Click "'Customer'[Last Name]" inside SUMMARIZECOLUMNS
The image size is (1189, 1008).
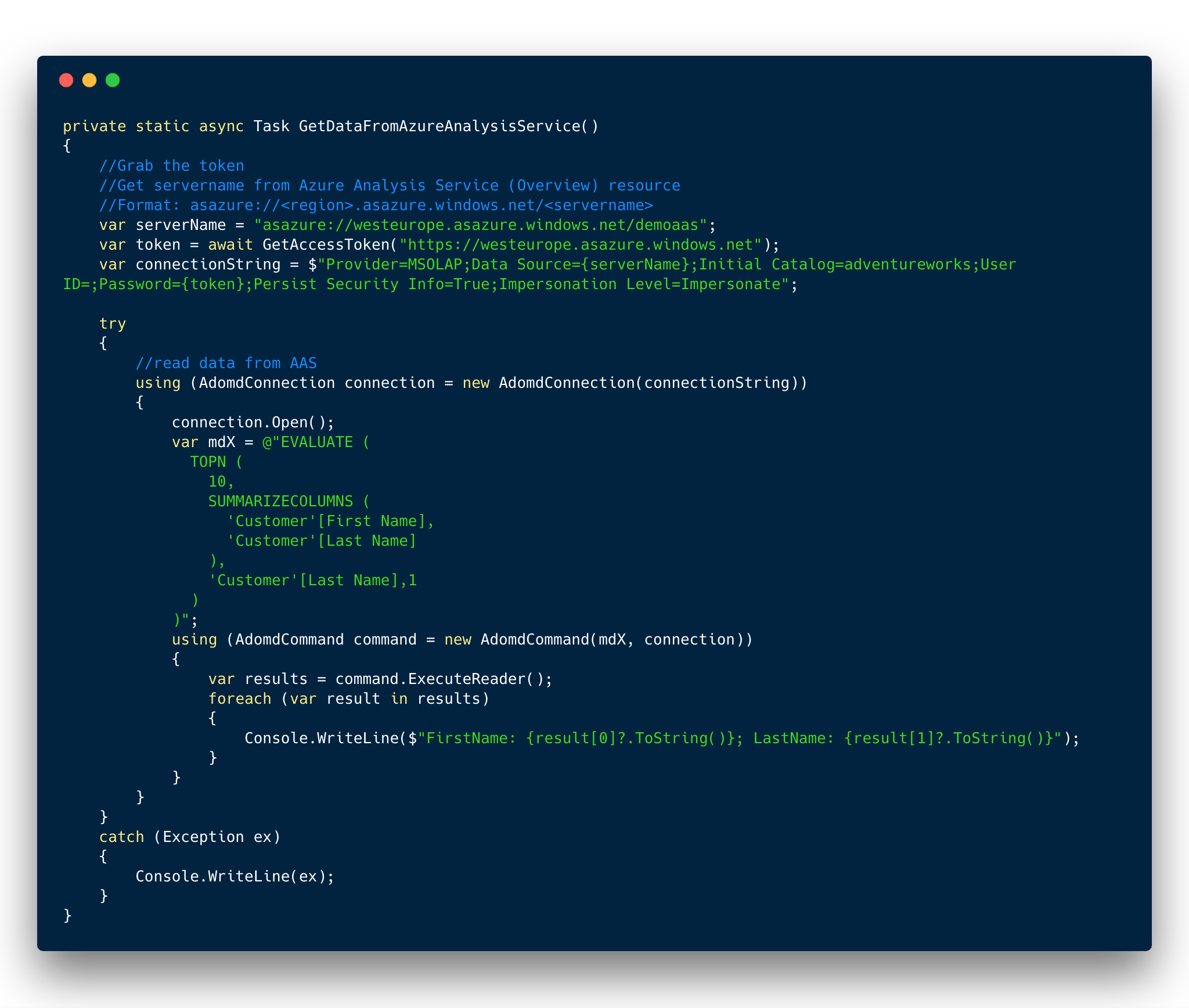click(322, 541)
